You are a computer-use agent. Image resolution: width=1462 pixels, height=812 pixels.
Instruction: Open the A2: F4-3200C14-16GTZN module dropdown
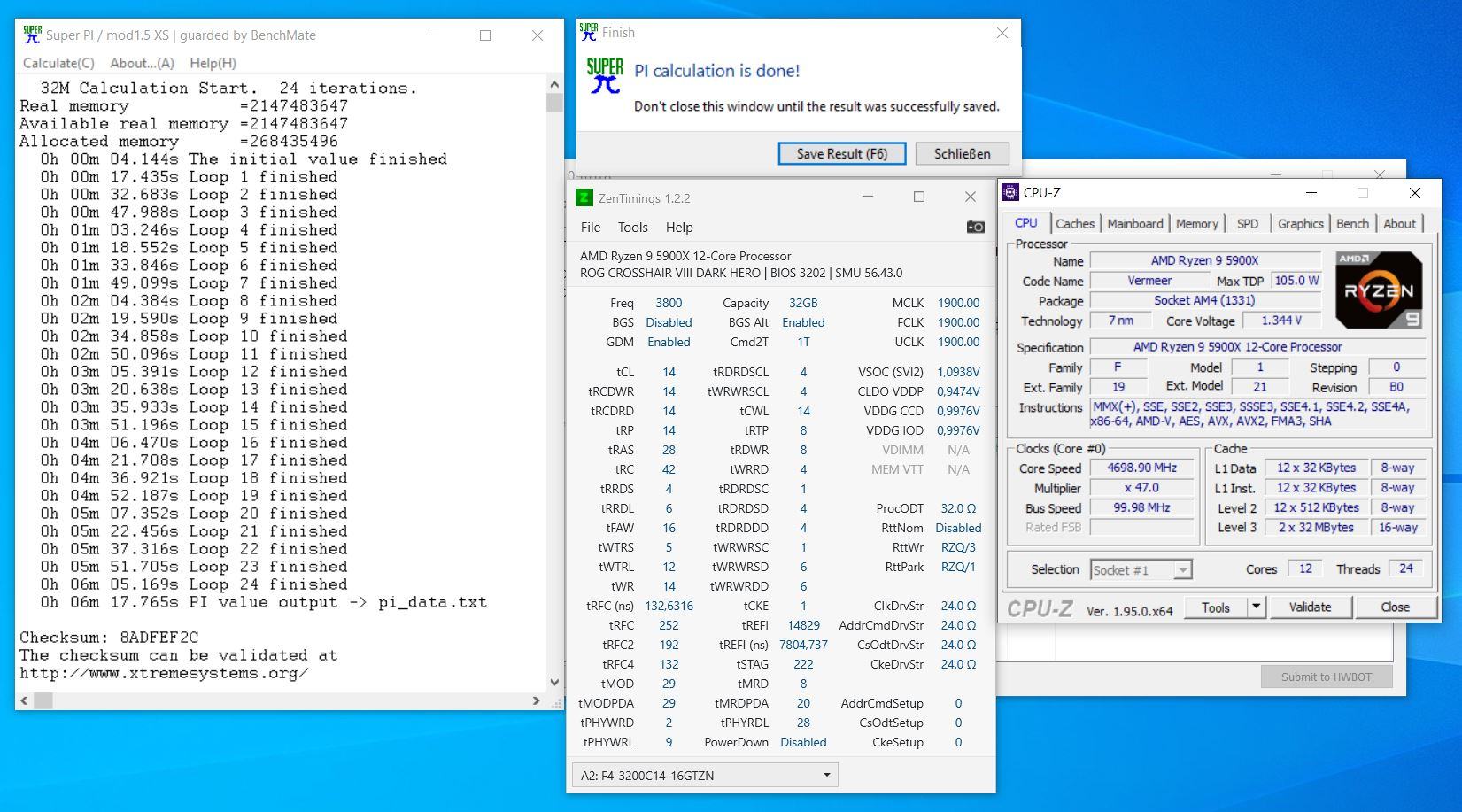click(705, 775)
